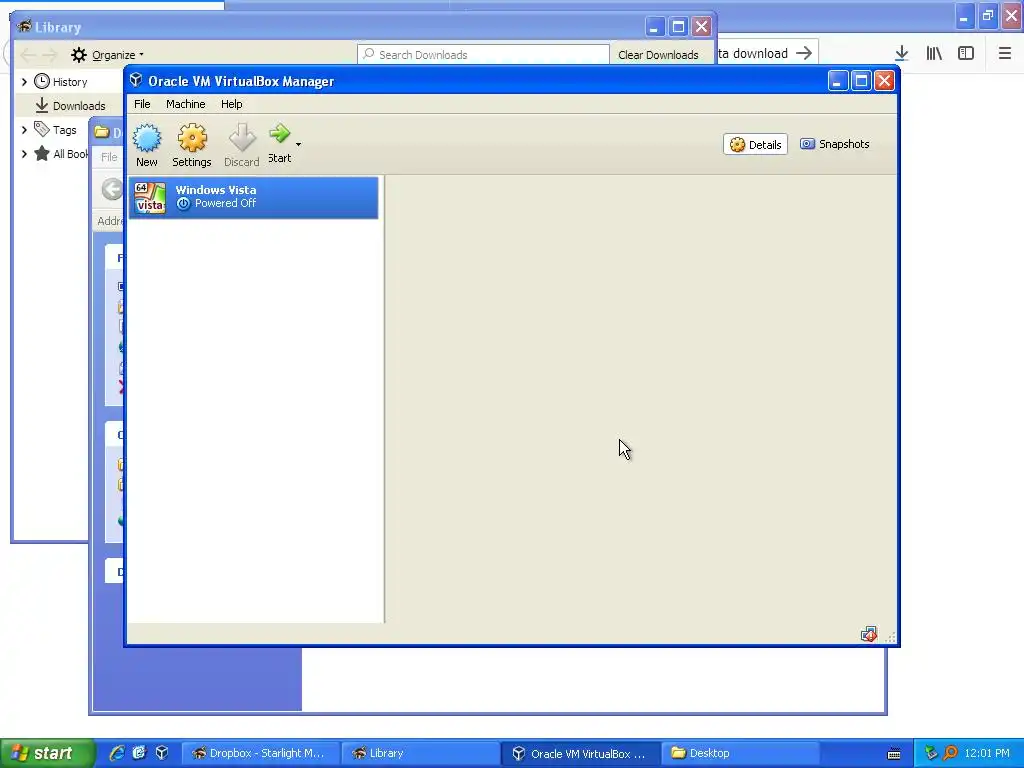This screenshot has height=768, width=1024.
Task: Click the notification icon in VirtualBox status bar
Action: [869, 634]
